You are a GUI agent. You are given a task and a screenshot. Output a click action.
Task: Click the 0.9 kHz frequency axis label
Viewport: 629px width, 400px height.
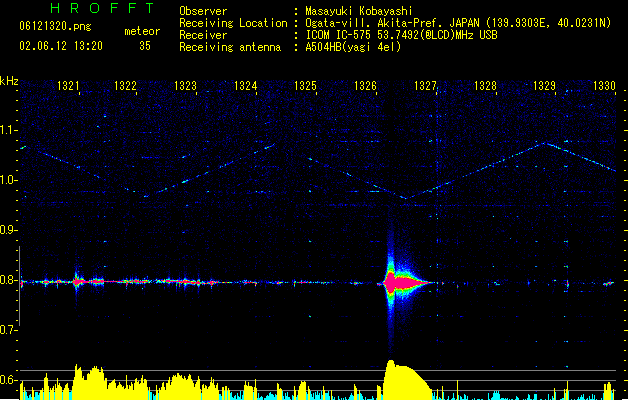point(8,230)
